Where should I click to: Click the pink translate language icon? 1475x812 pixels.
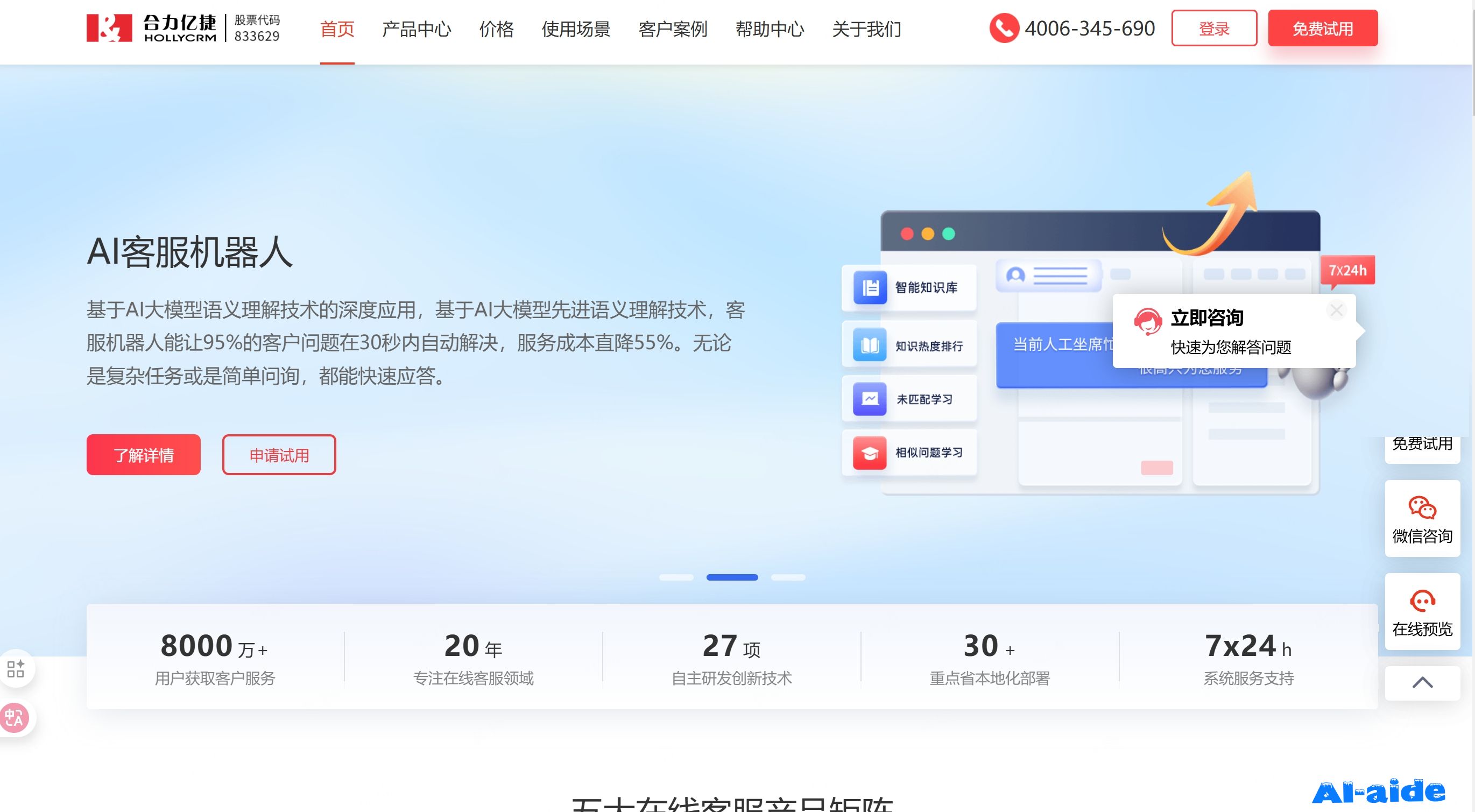point(15,717)
